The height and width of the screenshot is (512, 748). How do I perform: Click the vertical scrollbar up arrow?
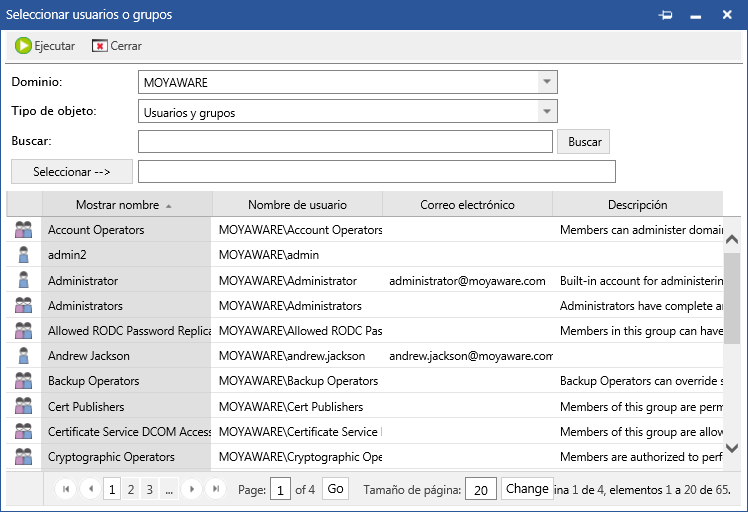click(x=732, y=240)
